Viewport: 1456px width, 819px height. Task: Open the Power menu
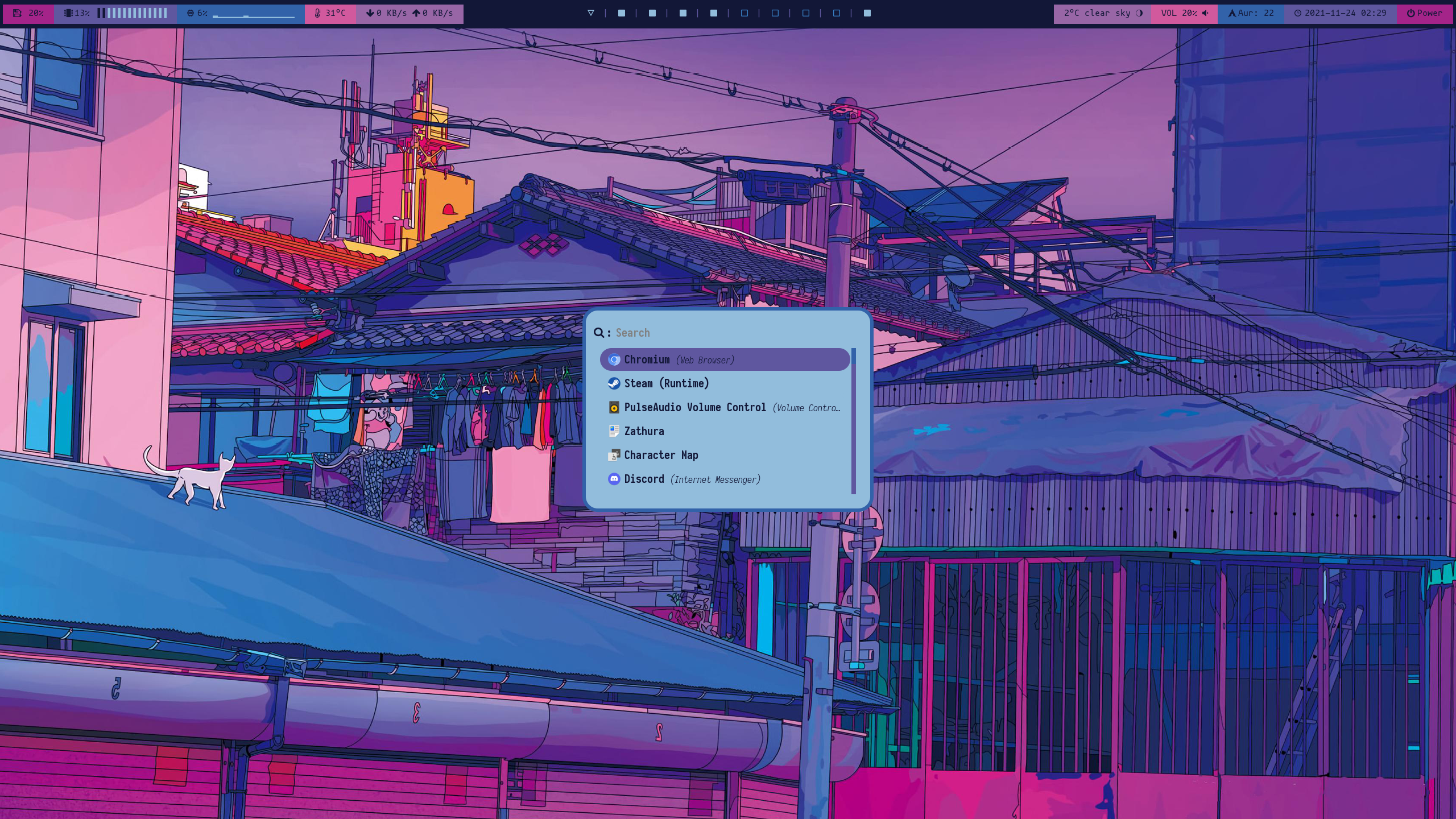point(1424,13)
